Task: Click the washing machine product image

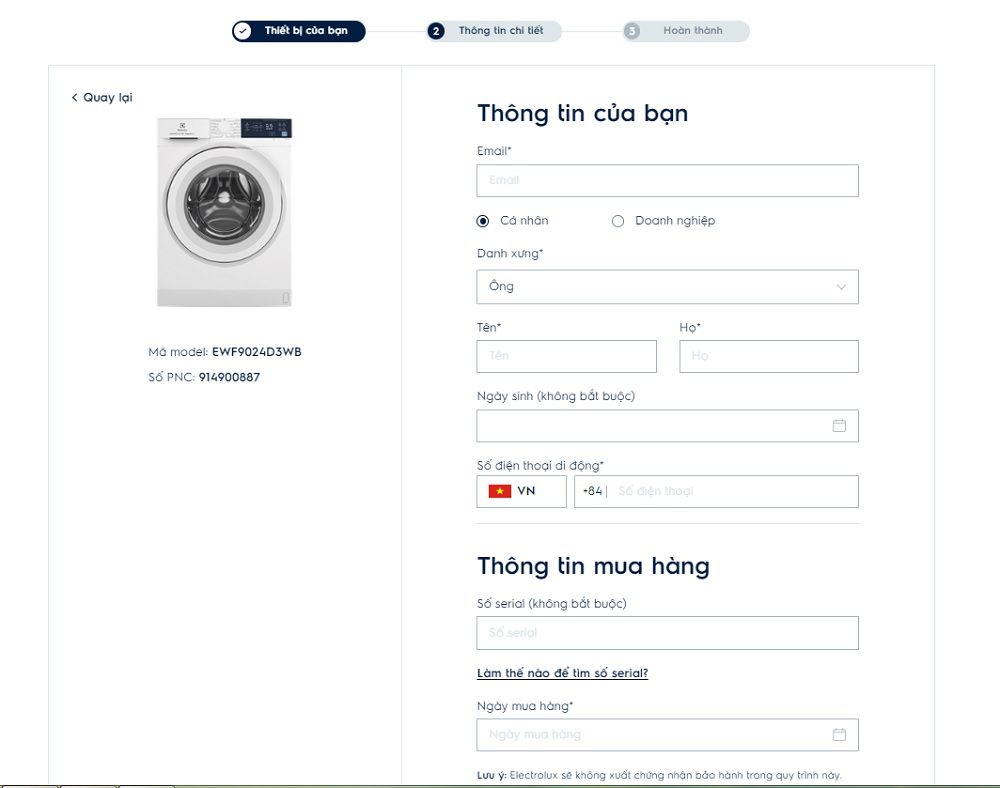Action: [224, 212]
